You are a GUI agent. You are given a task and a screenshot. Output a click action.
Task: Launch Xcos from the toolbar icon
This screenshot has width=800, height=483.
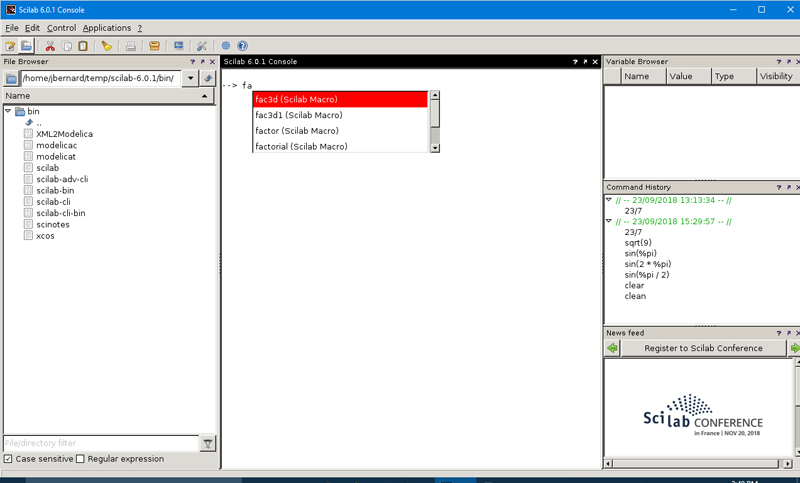tap(178, 46)
